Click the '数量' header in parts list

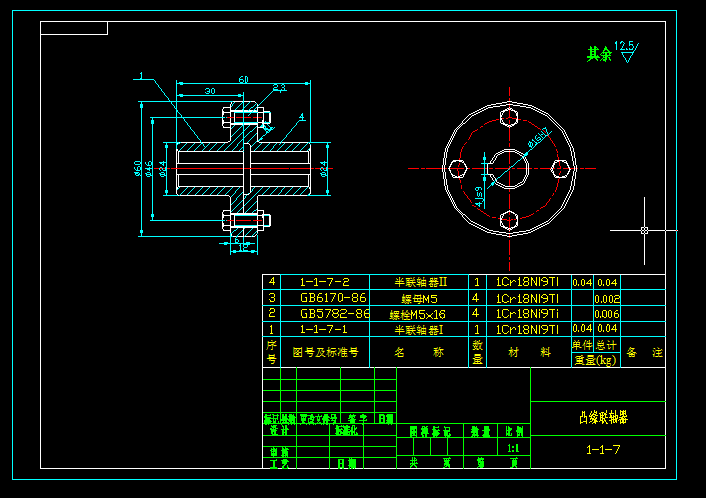point(477,352)
